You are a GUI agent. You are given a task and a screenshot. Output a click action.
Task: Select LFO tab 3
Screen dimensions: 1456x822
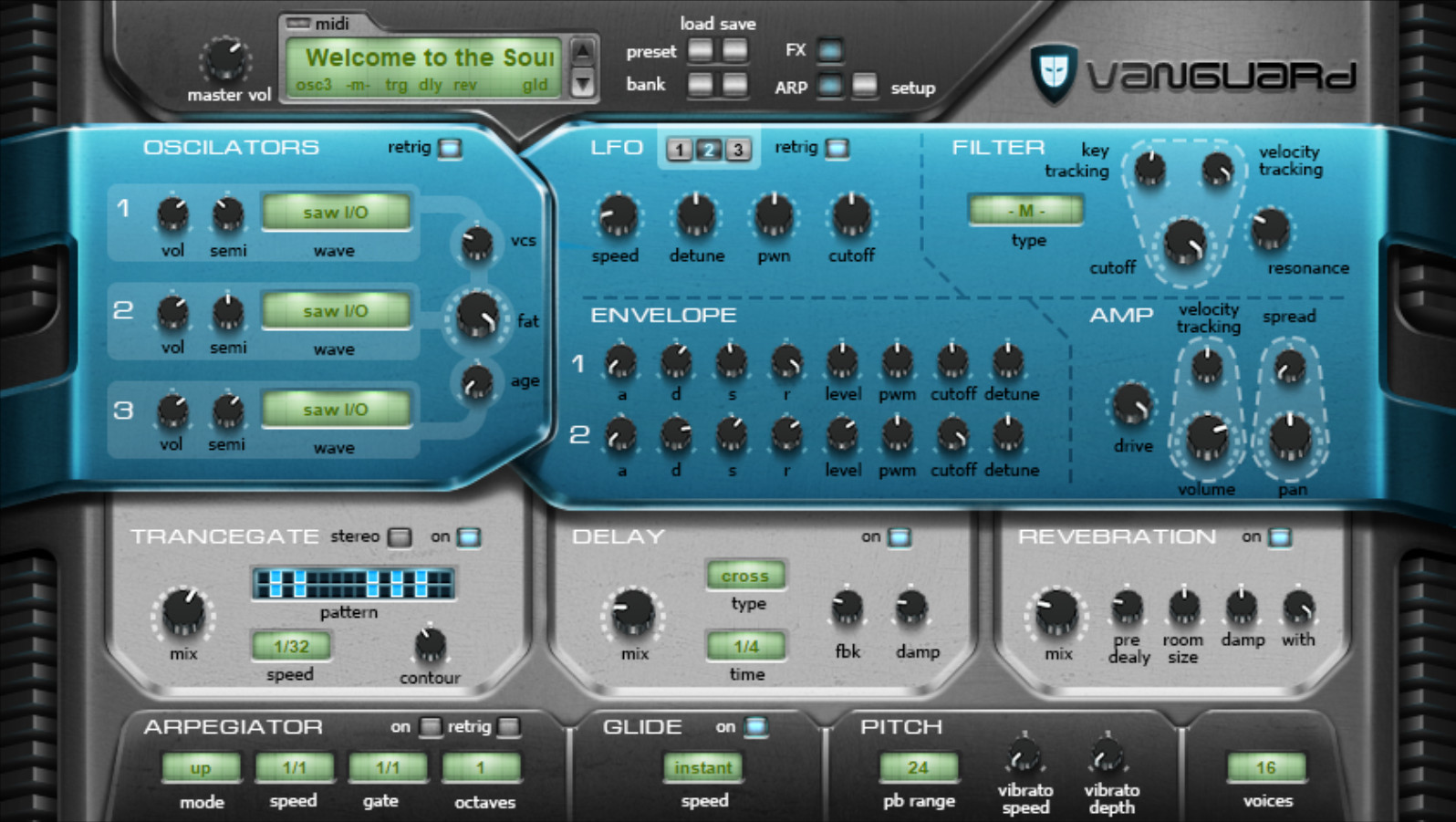click(x=738, y=149)
